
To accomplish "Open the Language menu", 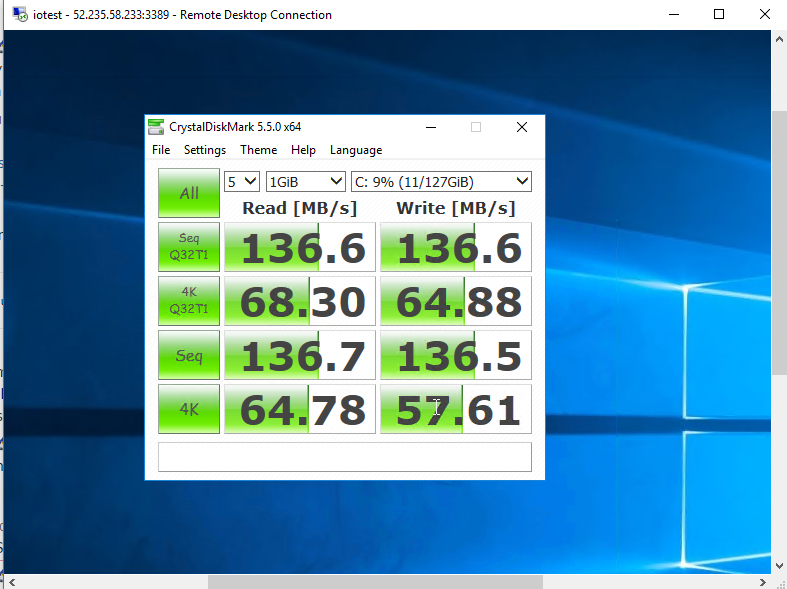I will coord(355,150).
